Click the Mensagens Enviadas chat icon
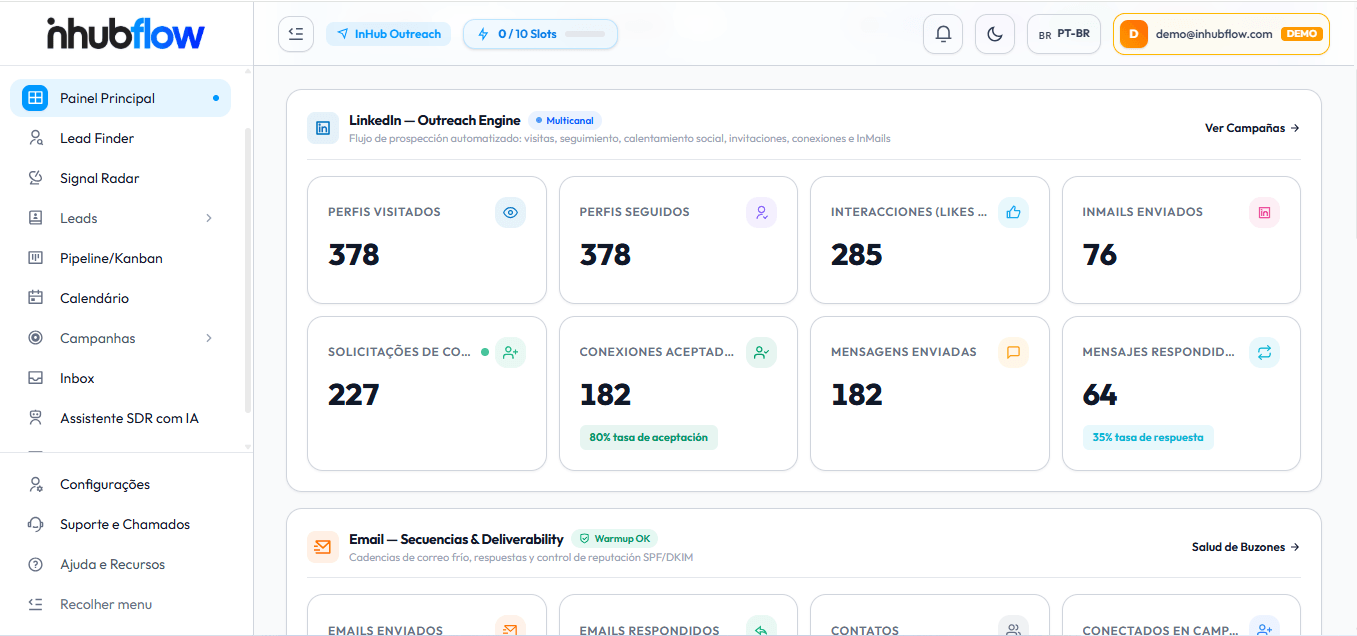1357x636 pixels. pos(1013,352)
